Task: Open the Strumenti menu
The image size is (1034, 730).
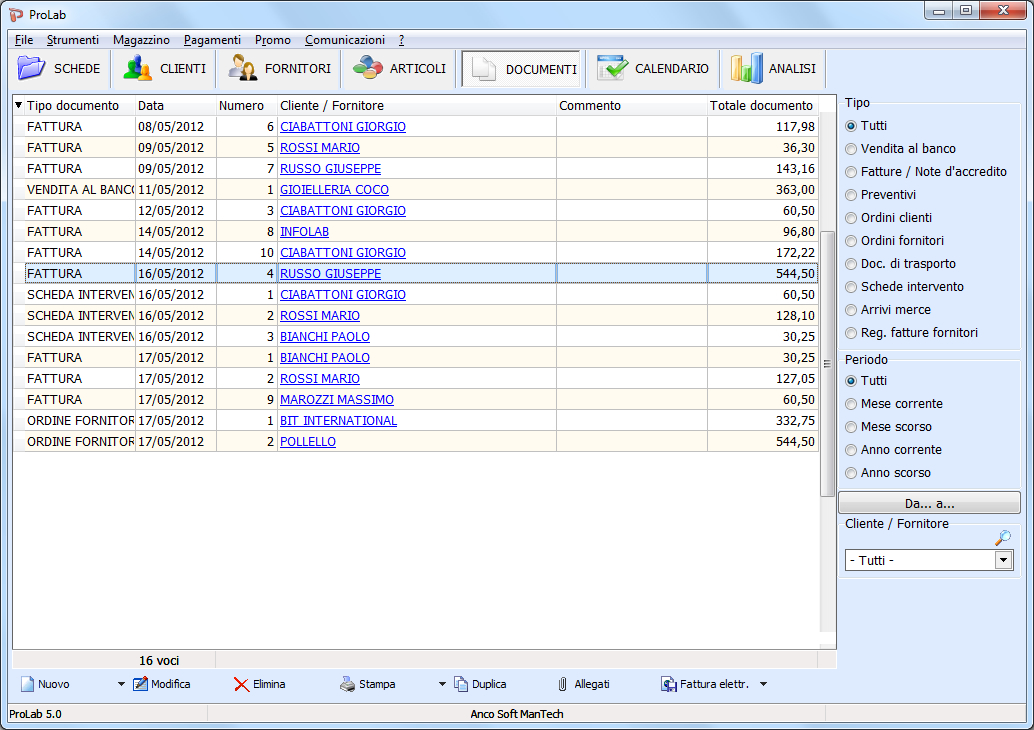Action: point(73,40)
